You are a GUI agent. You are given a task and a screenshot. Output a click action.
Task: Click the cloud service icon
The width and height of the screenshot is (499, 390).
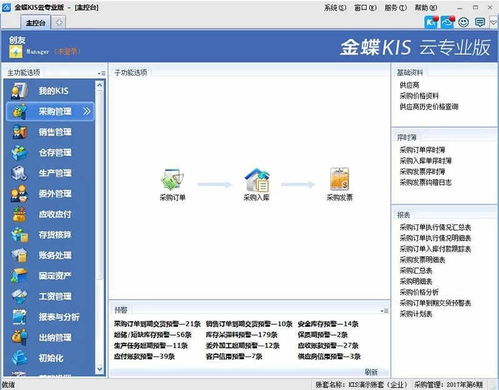447,22
